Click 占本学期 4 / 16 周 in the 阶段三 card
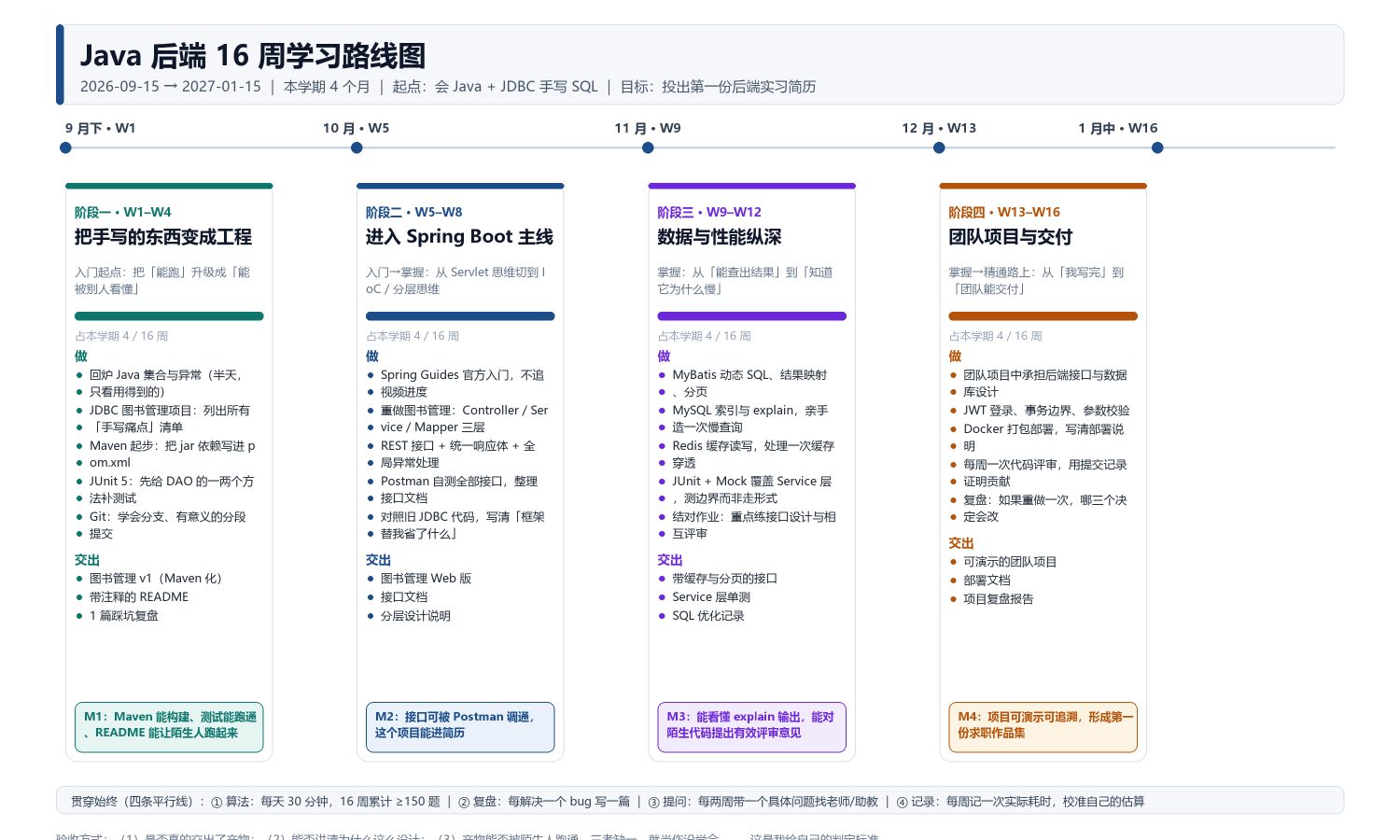This screenshot has height=840, width=1400. tap(704, 336)
